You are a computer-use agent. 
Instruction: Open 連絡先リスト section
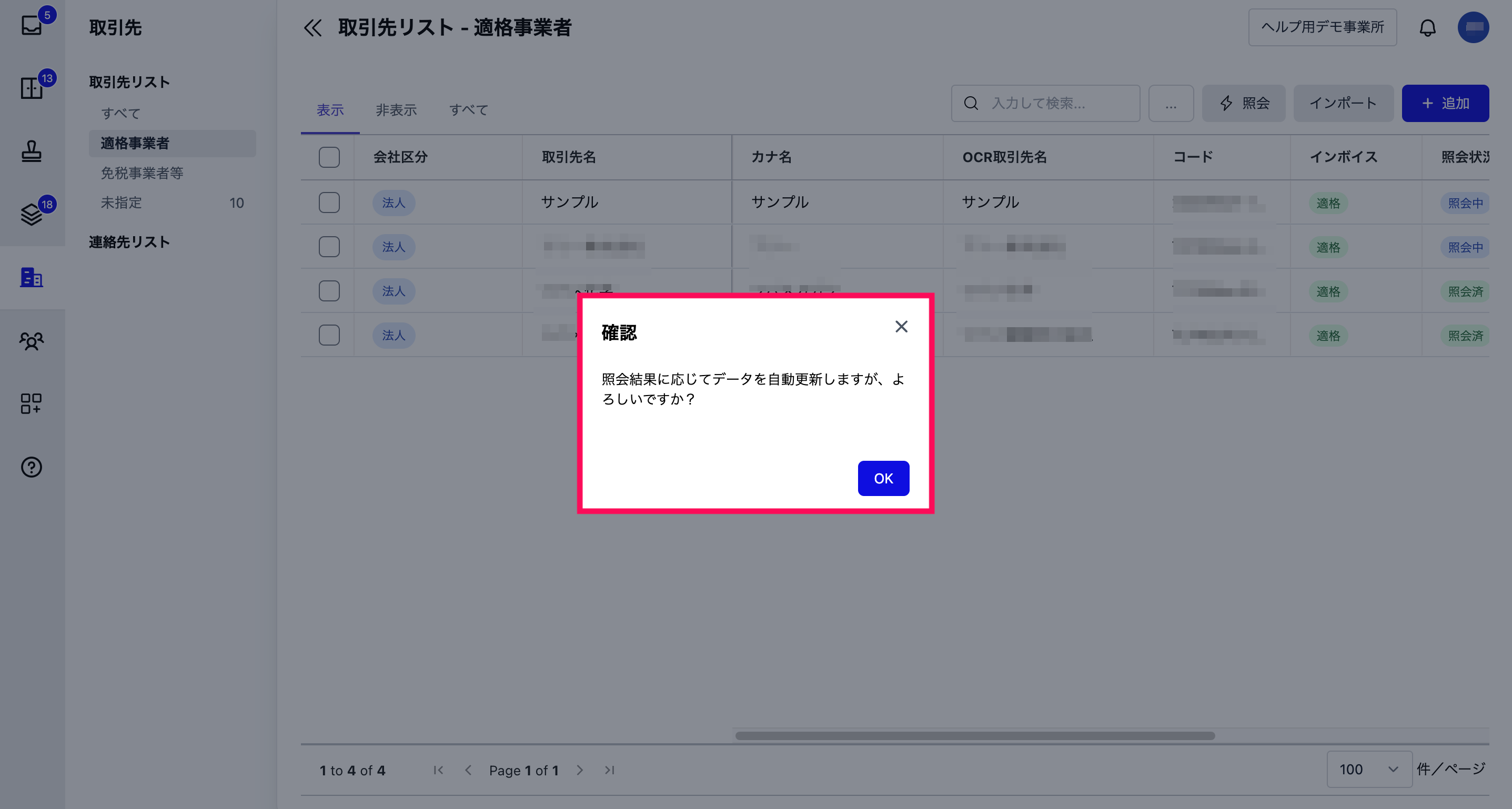point(129,242)
